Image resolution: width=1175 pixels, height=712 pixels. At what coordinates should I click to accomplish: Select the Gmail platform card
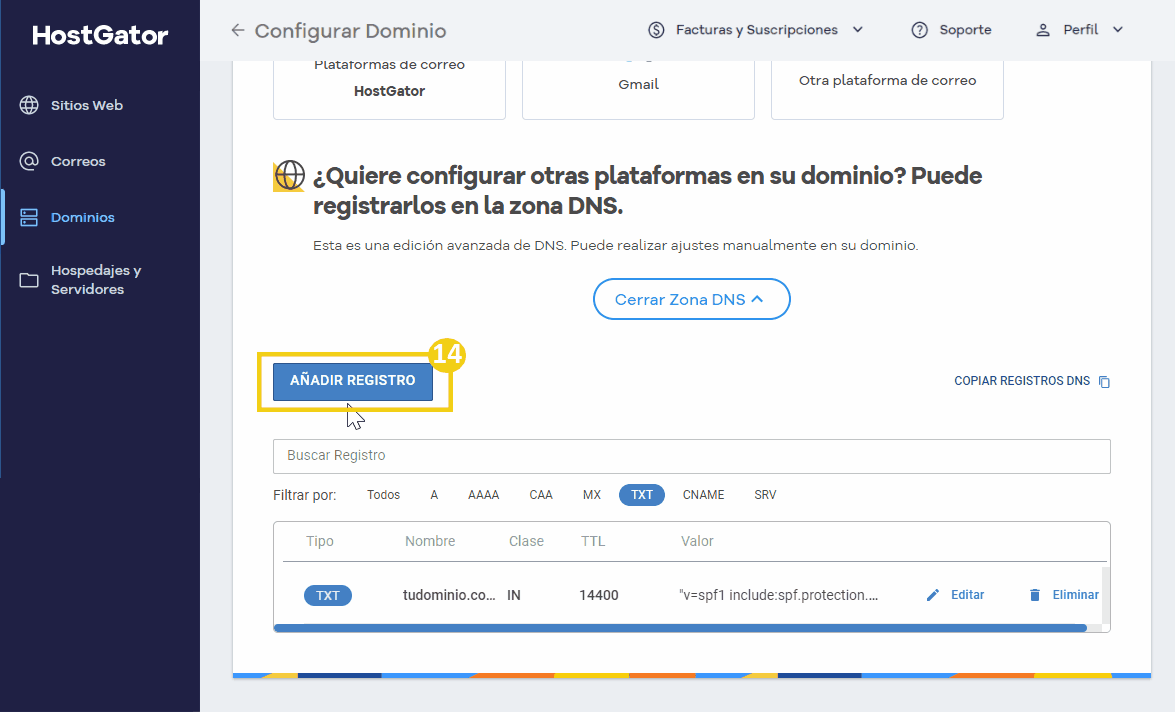tap(638, 89)
